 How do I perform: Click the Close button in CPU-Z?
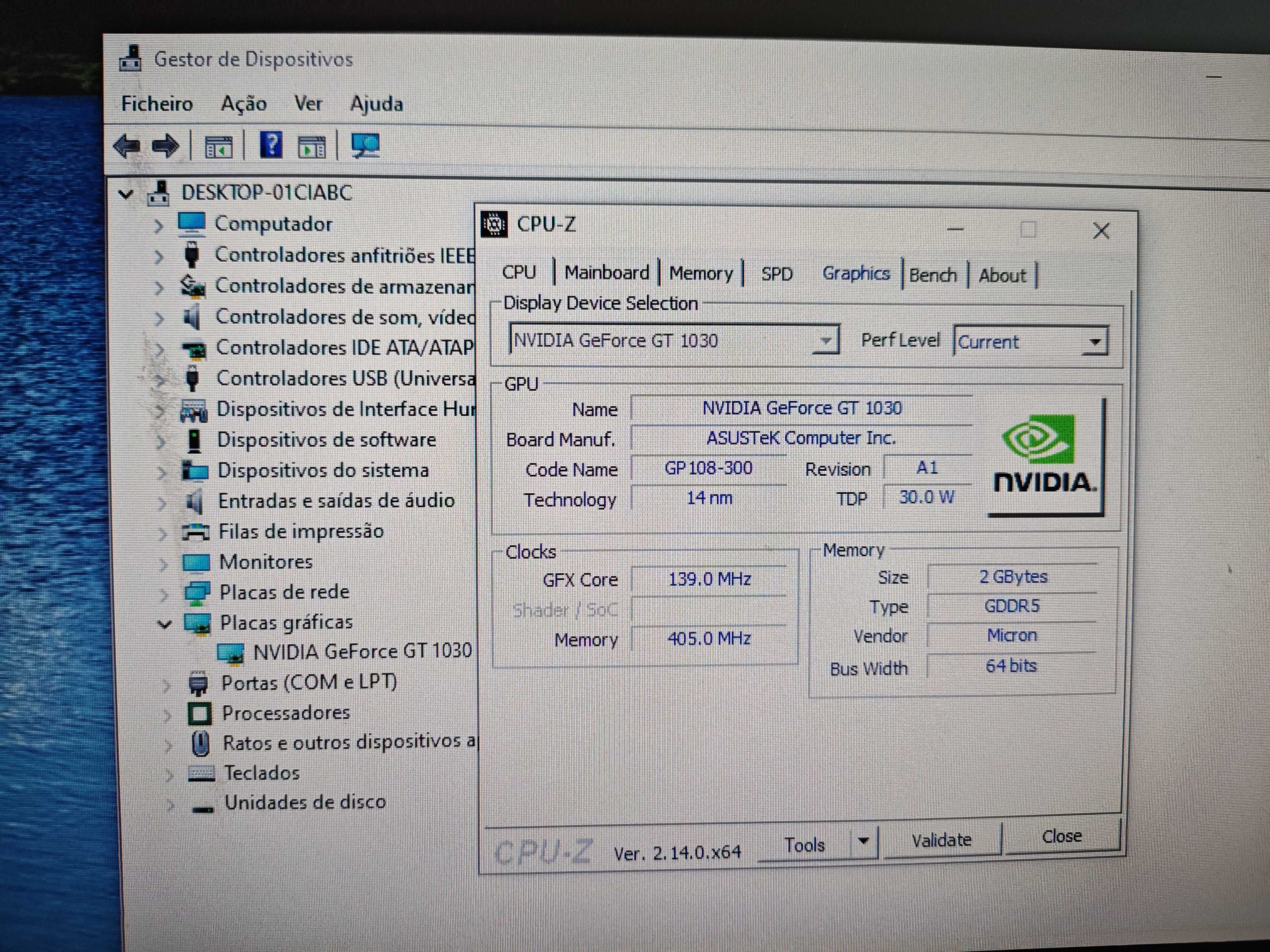(x=1062, y=837)
